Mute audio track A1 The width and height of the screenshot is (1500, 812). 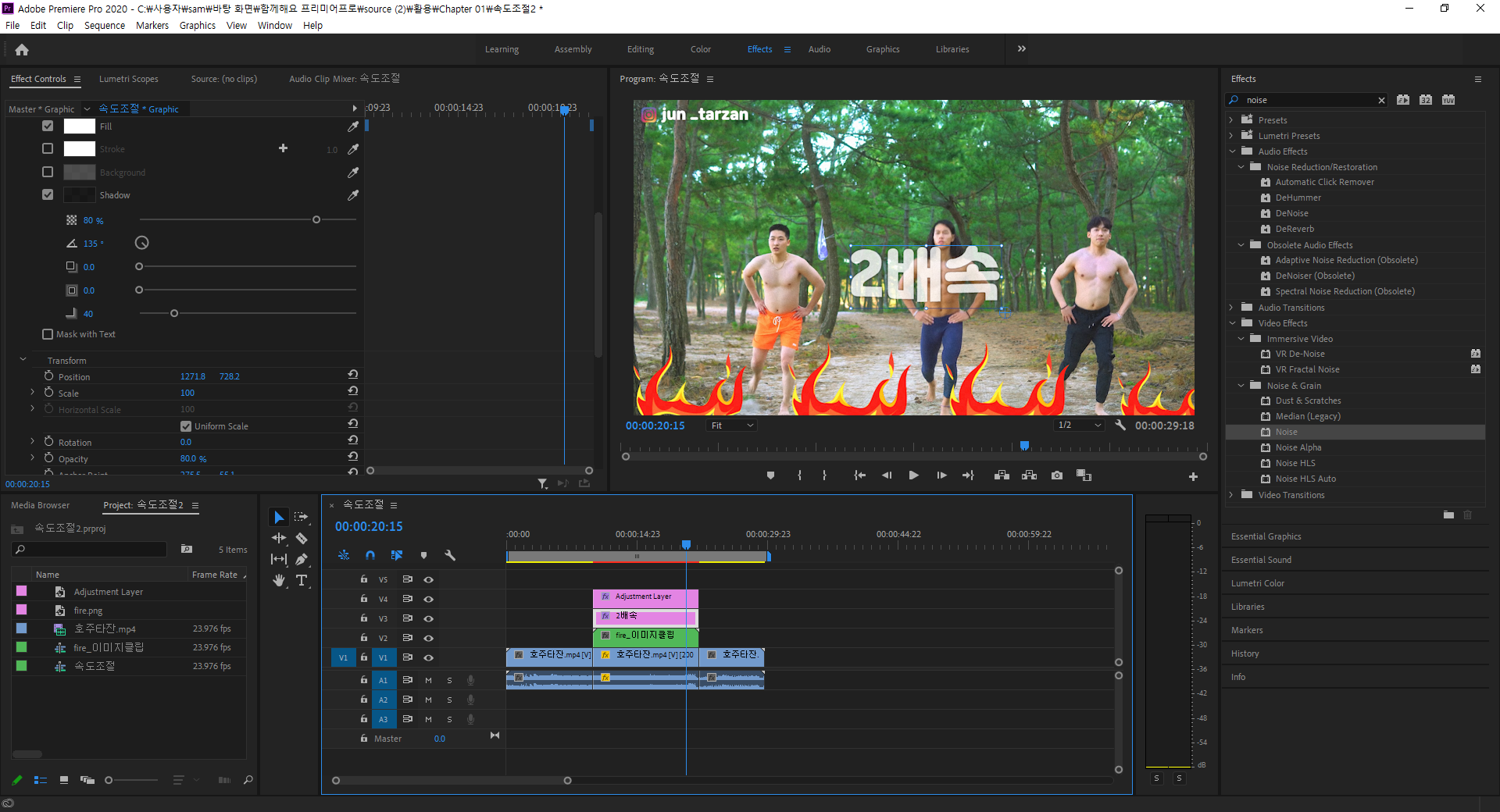[x=428, y=680]
